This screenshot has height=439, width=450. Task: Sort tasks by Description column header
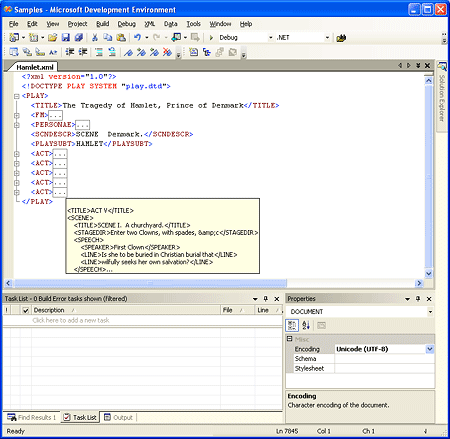tap(125, 310)
